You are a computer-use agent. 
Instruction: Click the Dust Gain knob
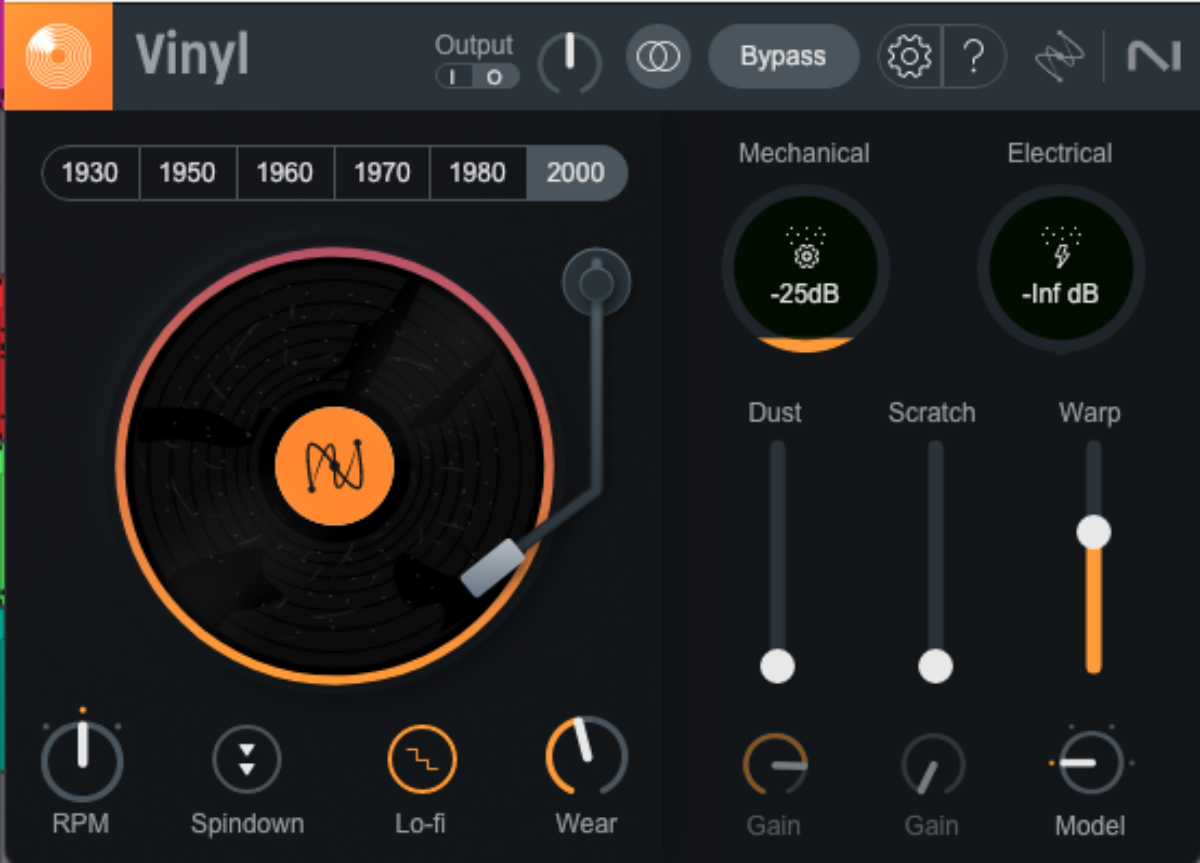click(x=774, y=766)
